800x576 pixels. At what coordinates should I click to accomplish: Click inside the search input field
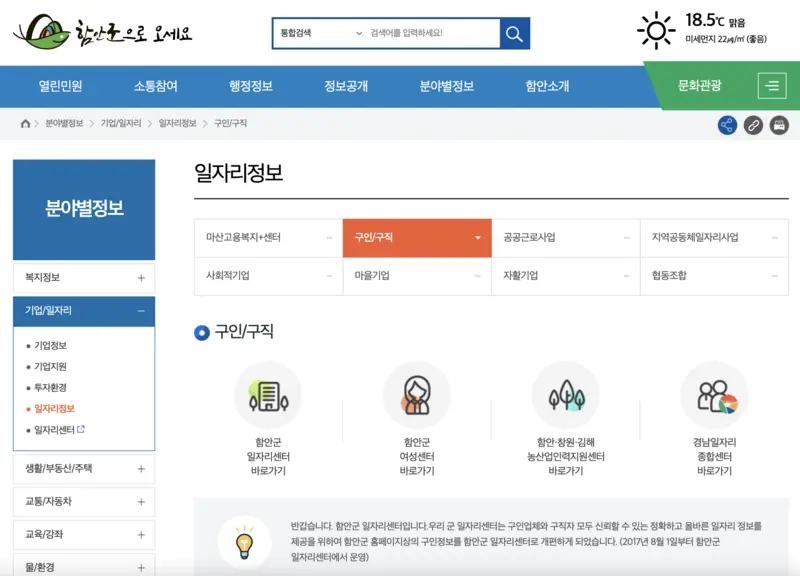[430, 33]
